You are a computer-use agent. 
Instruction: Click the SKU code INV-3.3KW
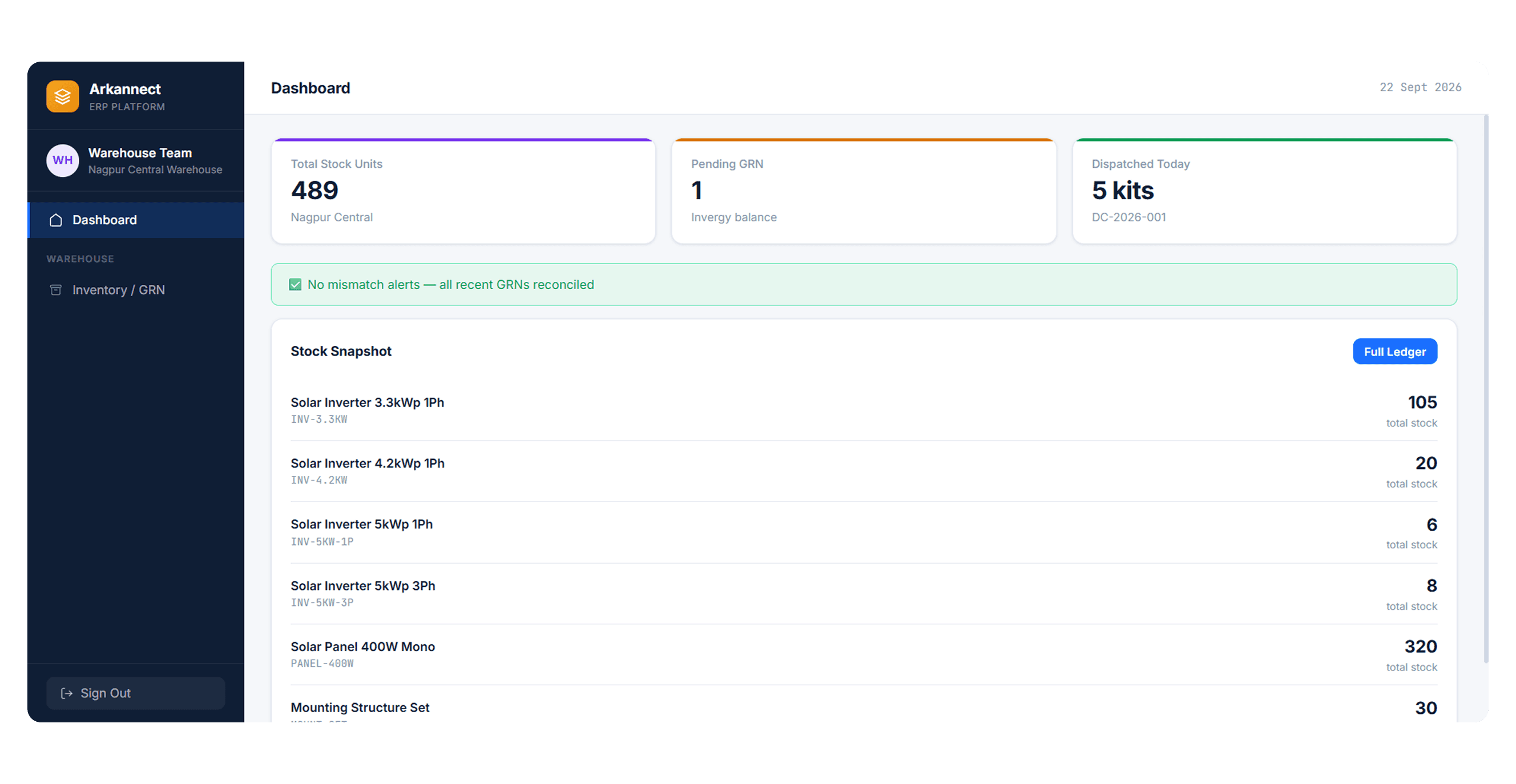point(319,419)
